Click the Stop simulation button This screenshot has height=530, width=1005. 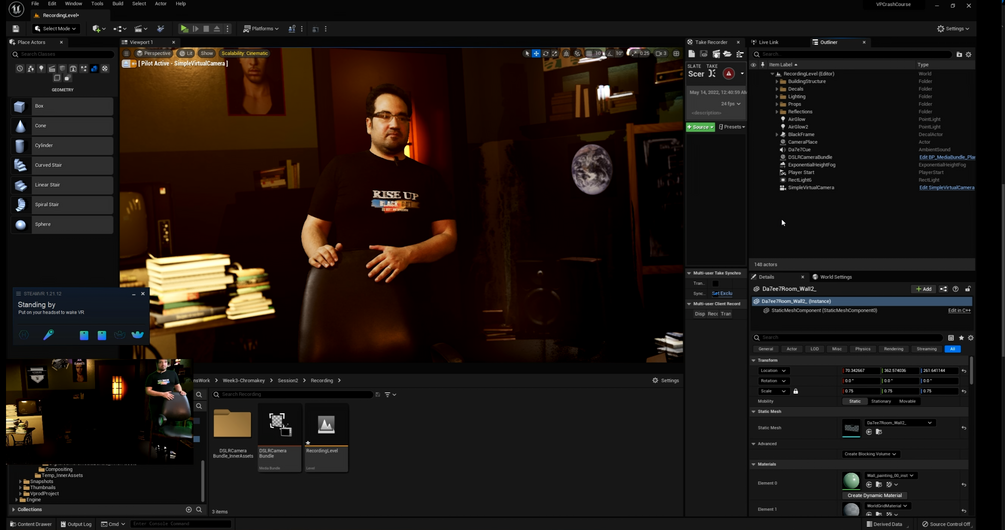tap(206, 29)
